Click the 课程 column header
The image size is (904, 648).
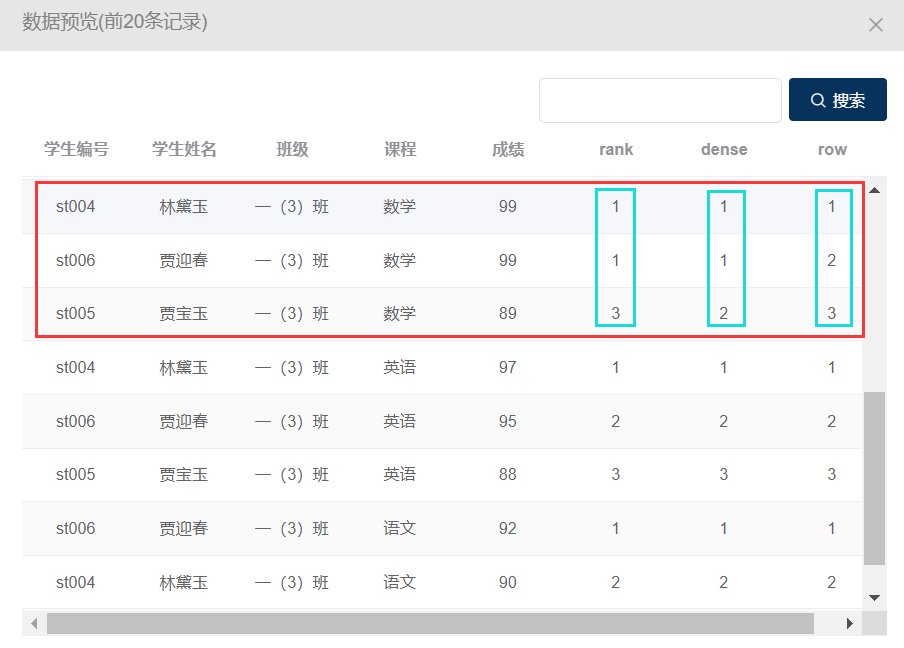(400, 149)
